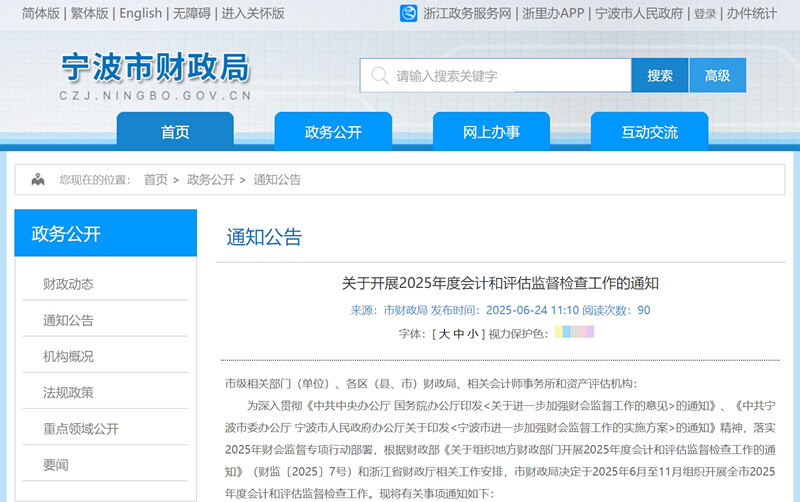Click the 登录 login link

[705, 13]
